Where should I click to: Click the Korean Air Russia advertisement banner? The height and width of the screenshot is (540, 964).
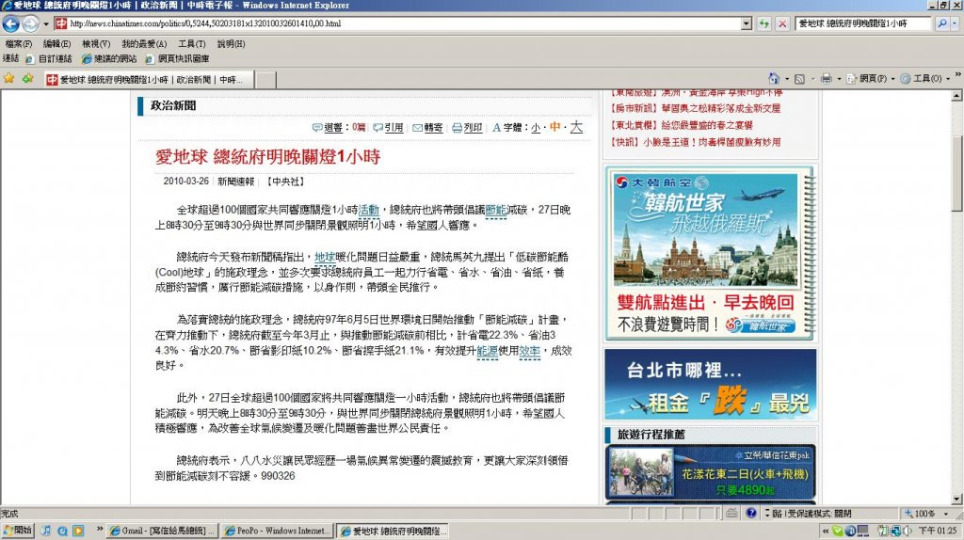click(710, 252)
